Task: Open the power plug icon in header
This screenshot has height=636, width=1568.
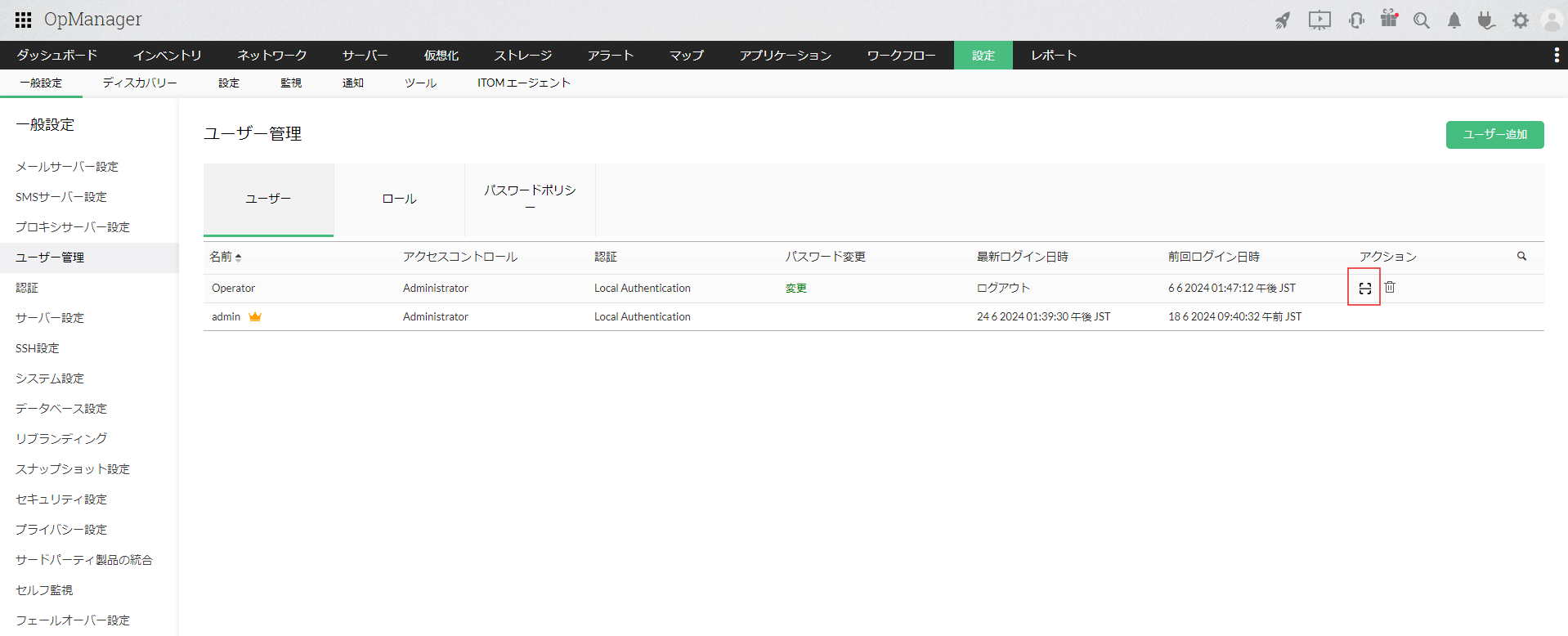Action: pos(1485,20)
